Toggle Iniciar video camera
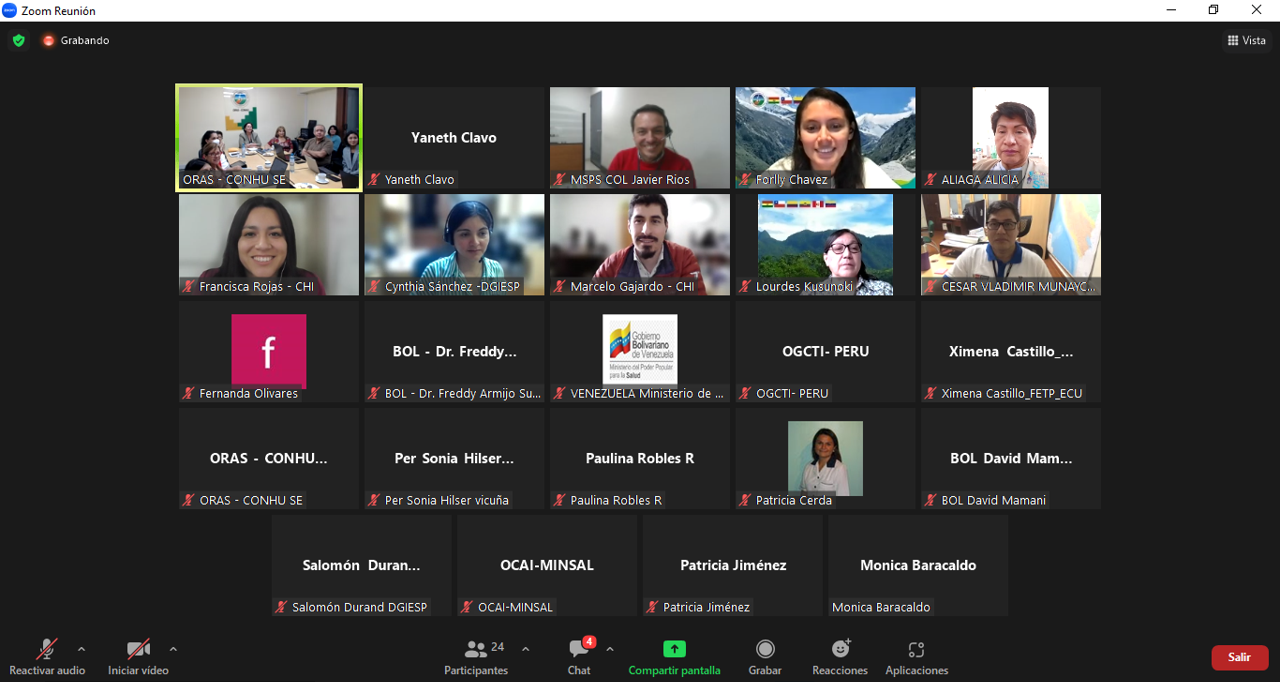Viewport: 1280px width, 682px height. point(138,650)
